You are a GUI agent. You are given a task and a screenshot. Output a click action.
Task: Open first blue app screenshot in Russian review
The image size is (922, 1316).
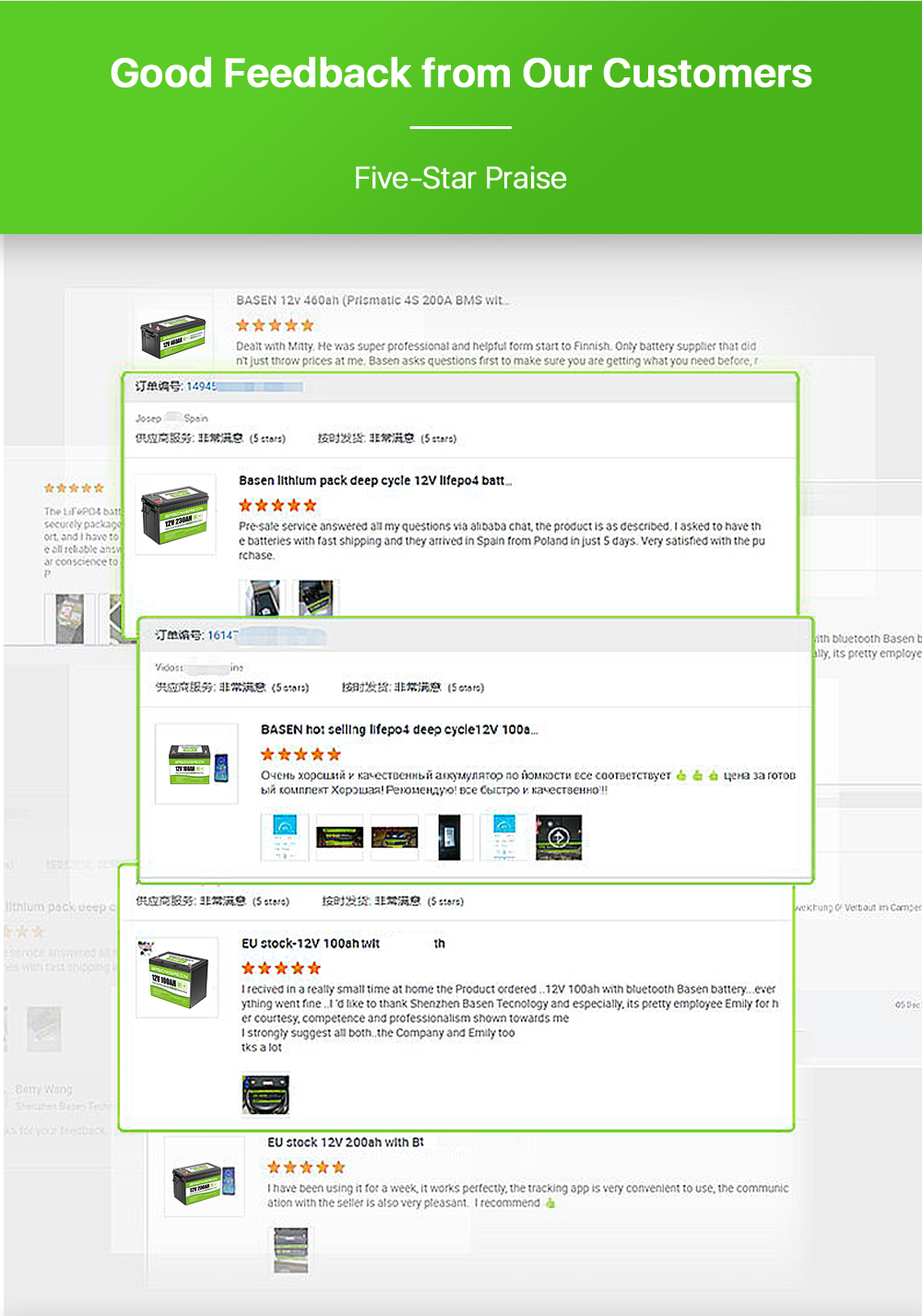pyautogui.click(x=284, y=837)
